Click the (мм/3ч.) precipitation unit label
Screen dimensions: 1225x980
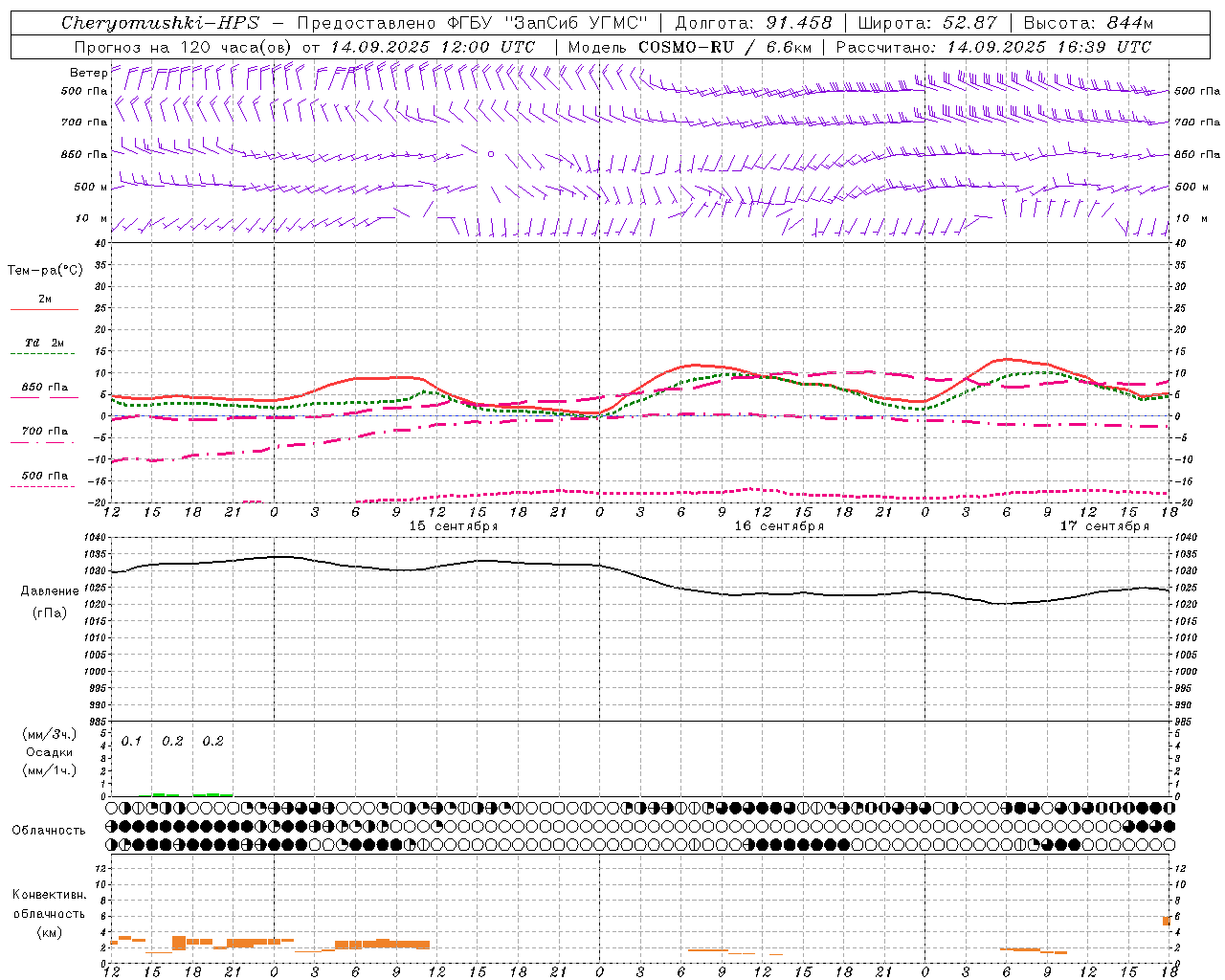point(49,734)
